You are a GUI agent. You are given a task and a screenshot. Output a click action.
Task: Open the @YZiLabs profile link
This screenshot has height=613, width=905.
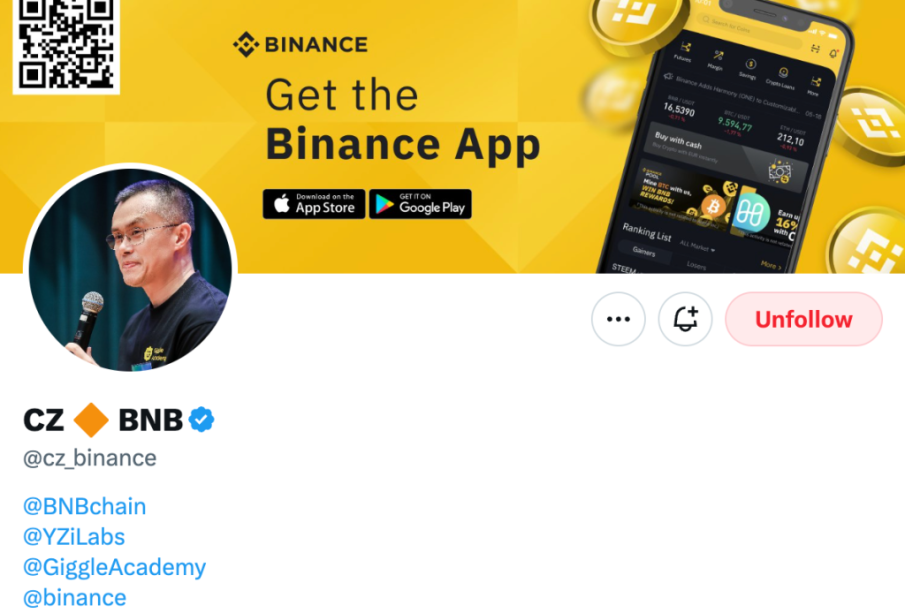(74, 537)
